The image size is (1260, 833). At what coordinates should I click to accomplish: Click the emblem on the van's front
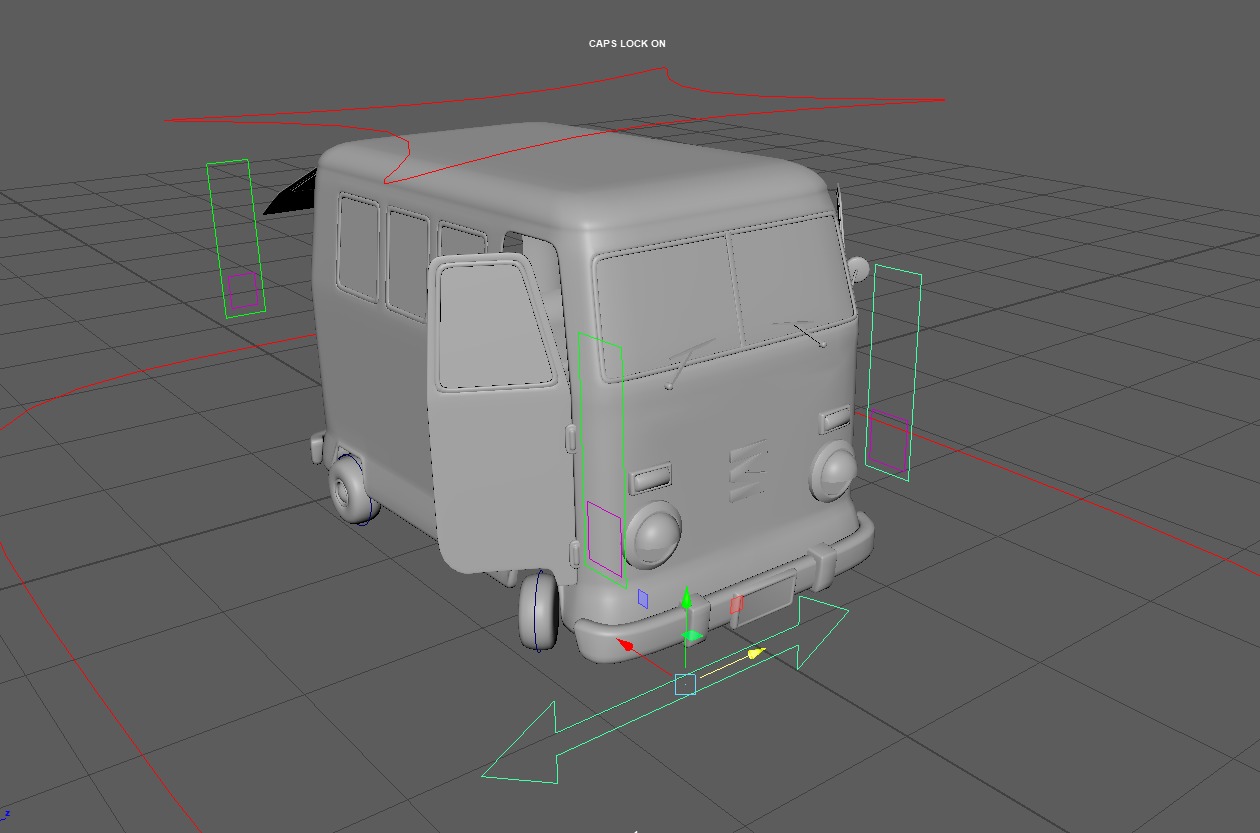coord(747,470)
